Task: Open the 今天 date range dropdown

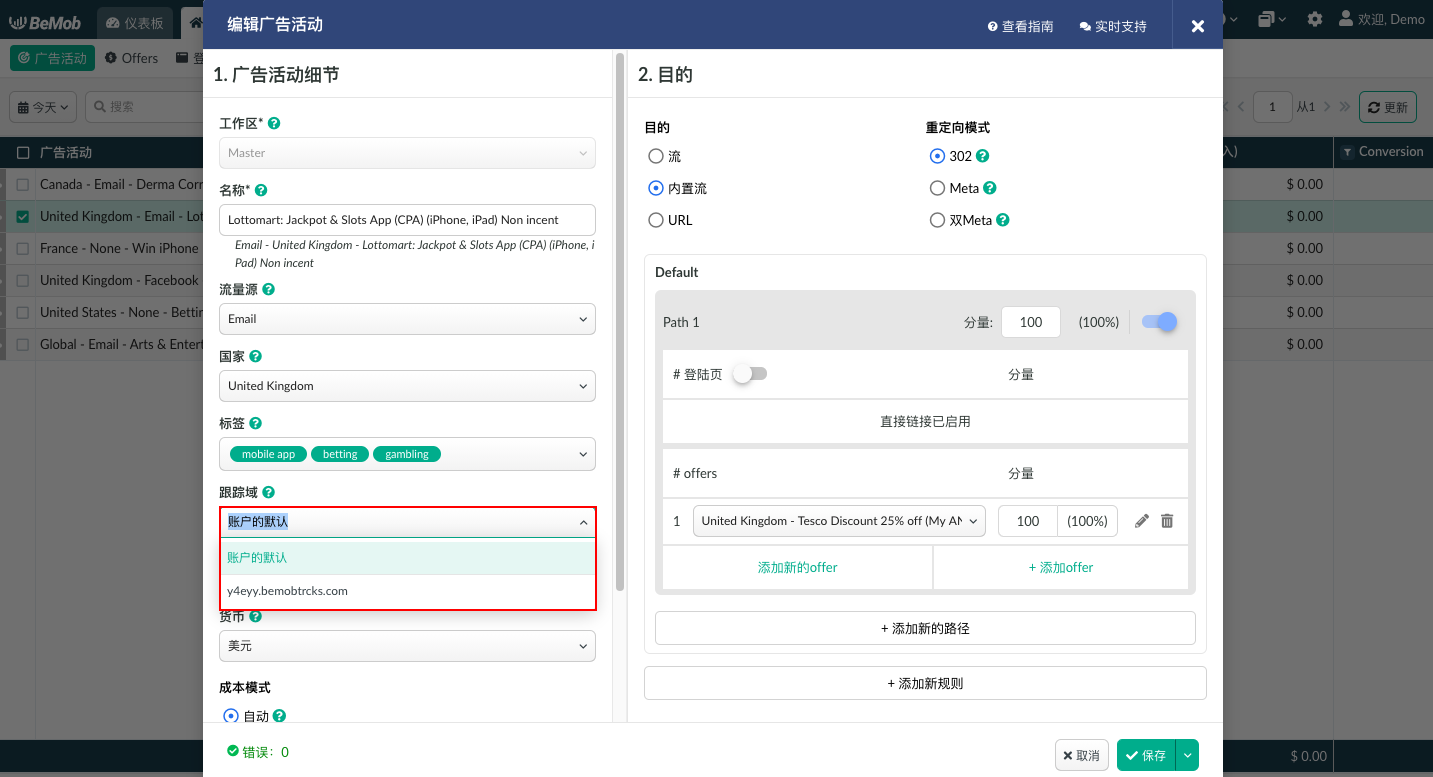Action: coord(44,107)
